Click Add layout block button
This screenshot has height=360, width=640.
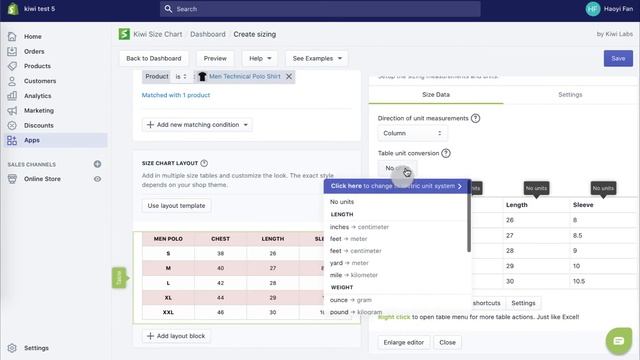point(176,336)
